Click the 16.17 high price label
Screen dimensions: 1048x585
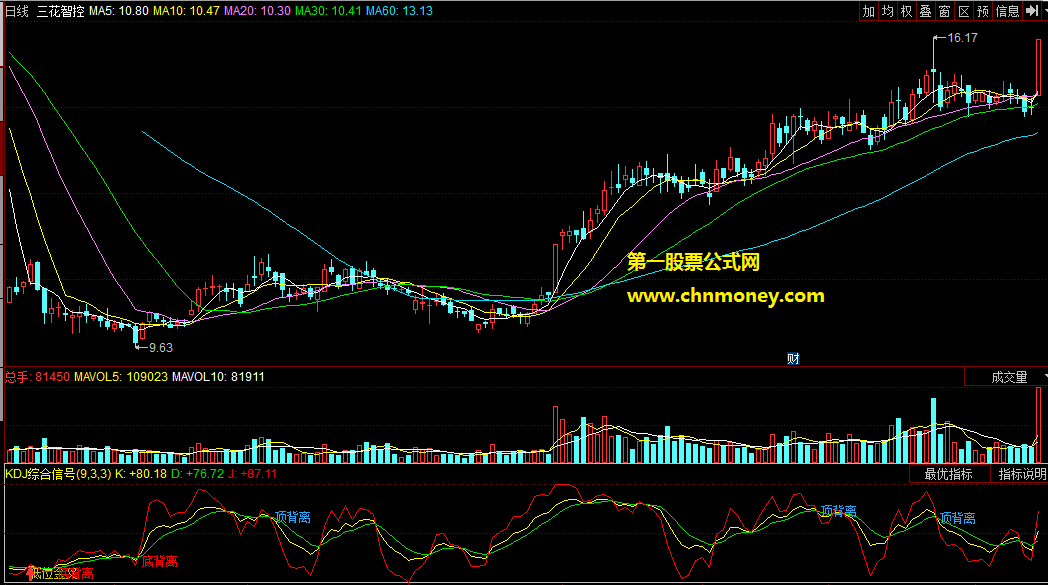(962, 38)
